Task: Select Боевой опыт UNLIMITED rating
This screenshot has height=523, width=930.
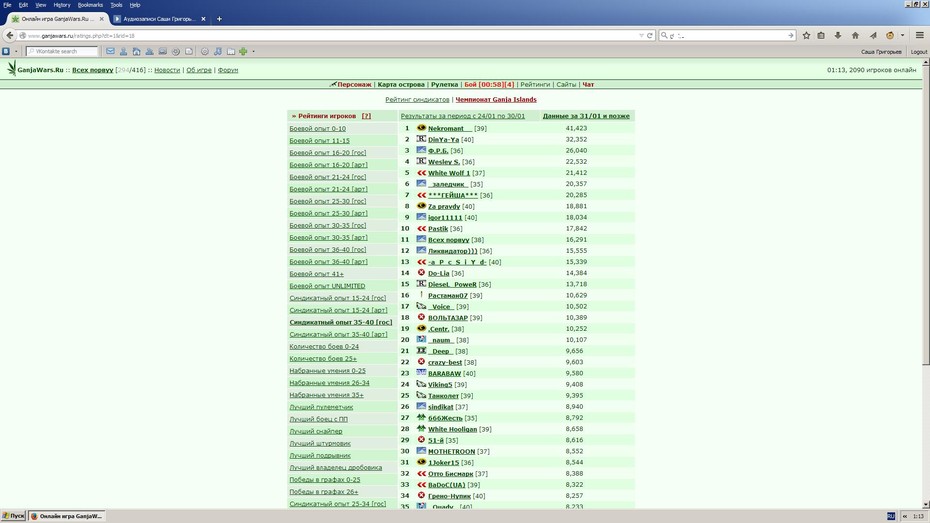Action: point(327,286)
